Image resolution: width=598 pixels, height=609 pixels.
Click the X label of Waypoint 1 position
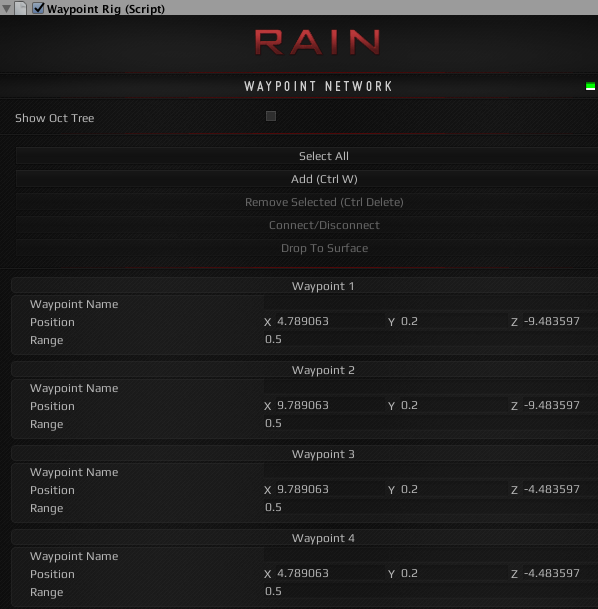click(268, 322)
